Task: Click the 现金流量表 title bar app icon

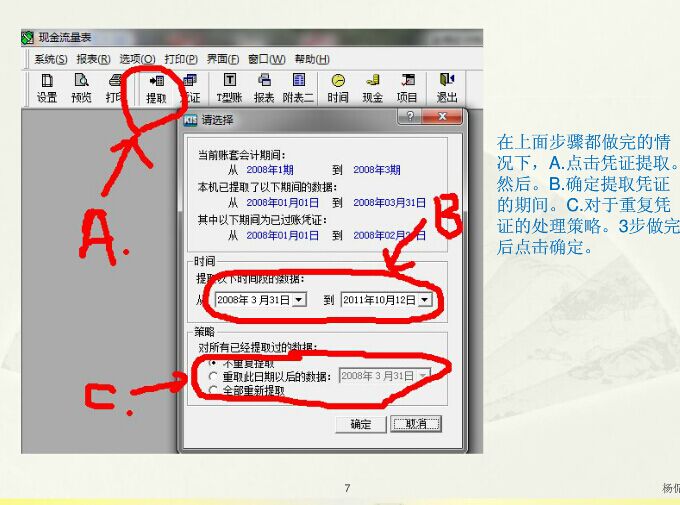Action: (28, 38)
